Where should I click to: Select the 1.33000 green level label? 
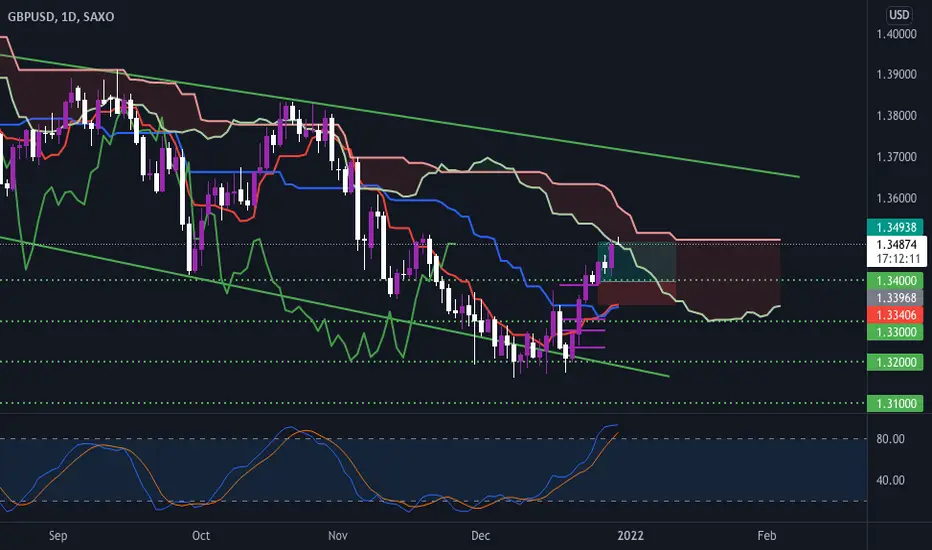(896, 332)
